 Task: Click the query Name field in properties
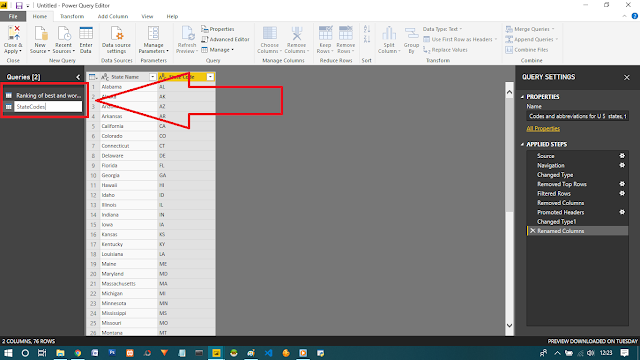click(x=577, y=116)
